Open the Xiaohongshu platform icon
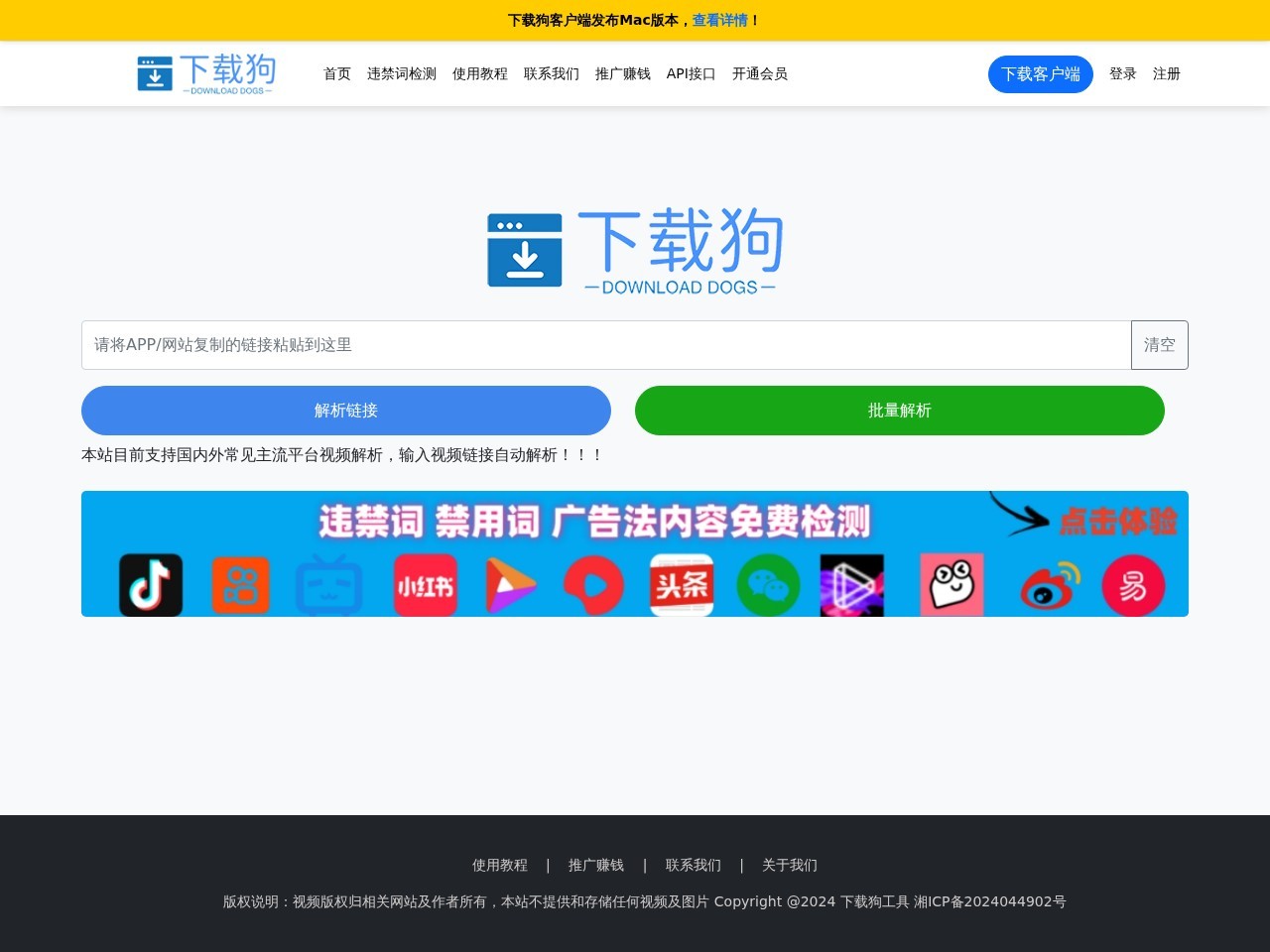Screen dimensions: 1270x952 pyautogui.click(x=425, y=585)
